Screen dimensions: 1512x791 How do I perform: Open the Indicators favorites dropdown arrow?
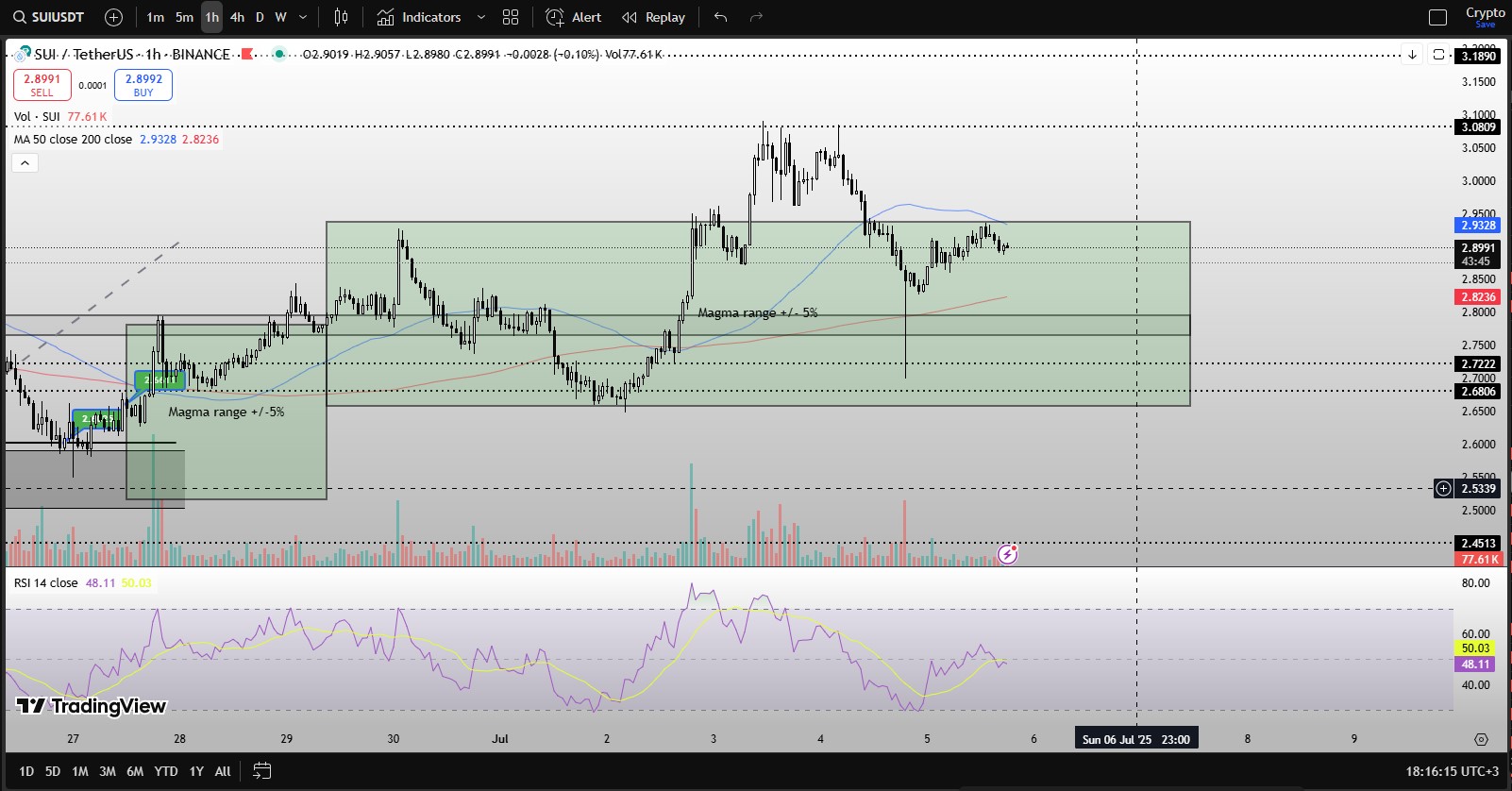(x=481, y=17)
